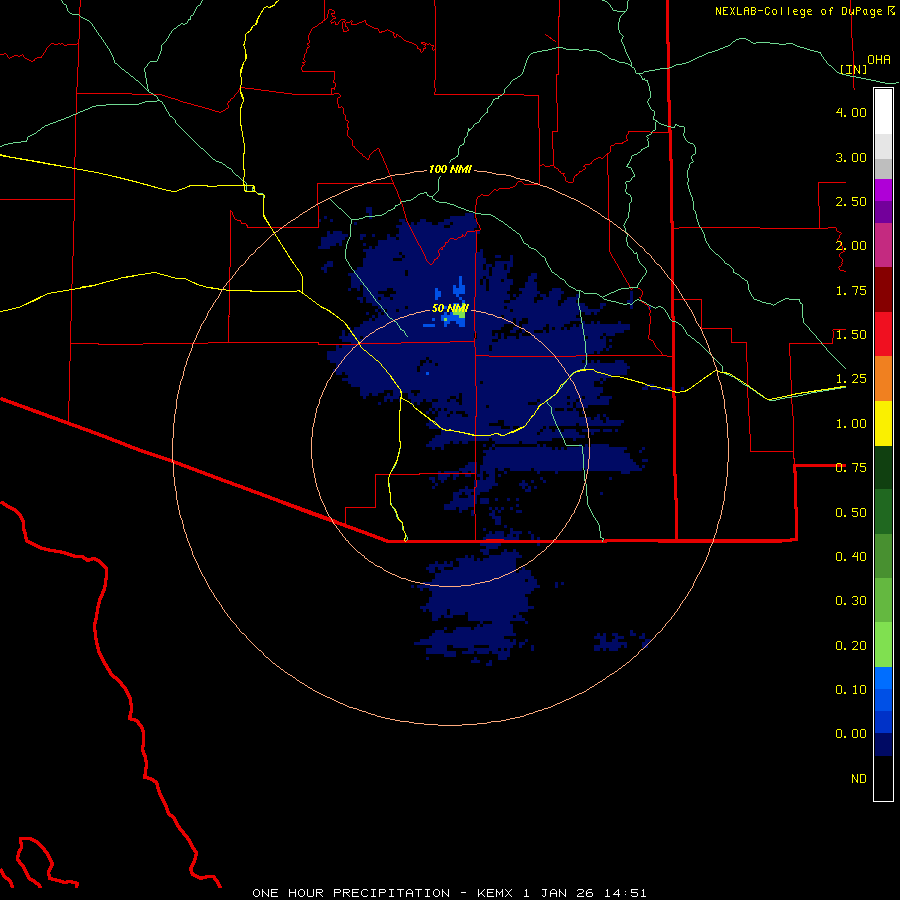Click the 0.75 legend value
The height and width of the screenshot is (900, 900).
pos(851,468)
